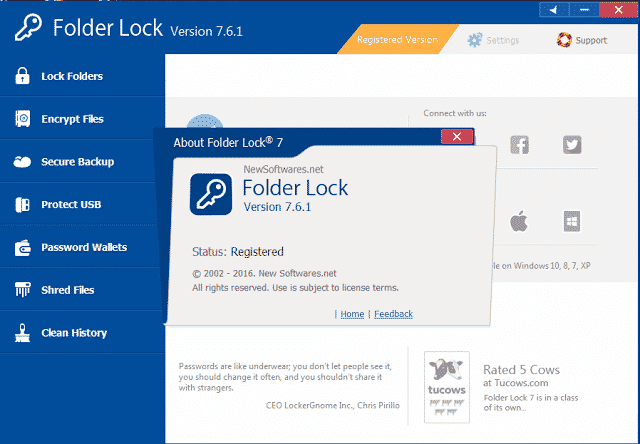The image size is (640, 444).
Task: Select the Shred Files shredder icon
Action: point(21,290)
